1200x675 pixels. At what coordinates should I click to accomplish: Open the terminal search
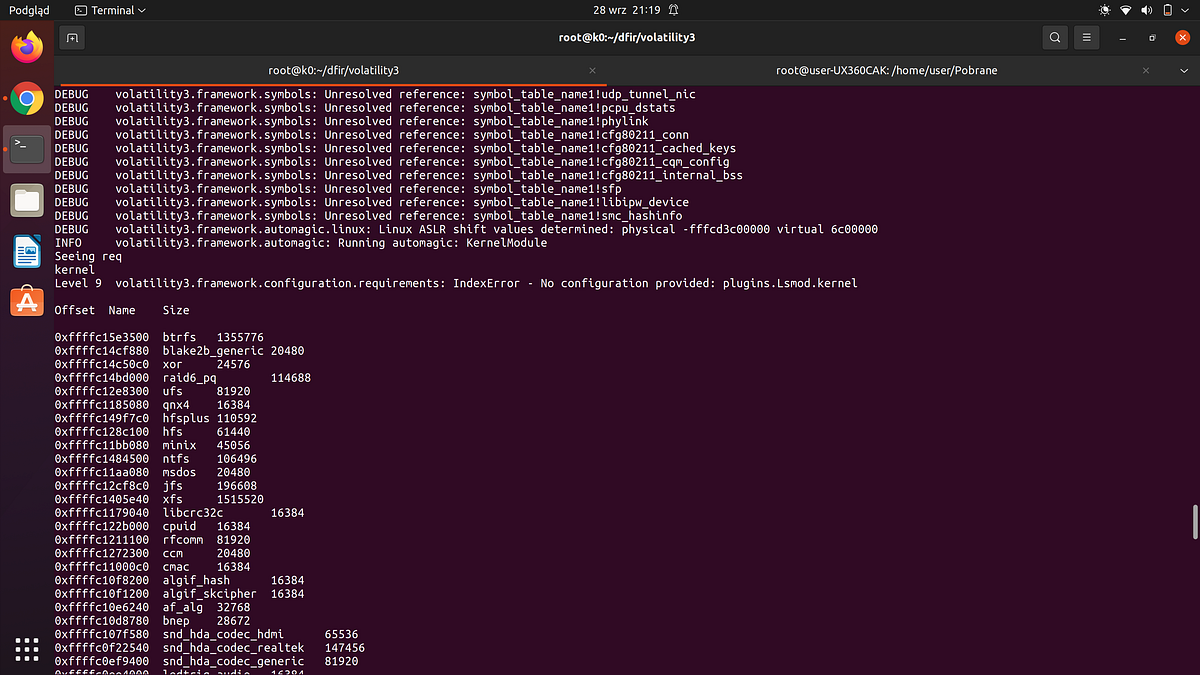click(x=1055, y=37)
